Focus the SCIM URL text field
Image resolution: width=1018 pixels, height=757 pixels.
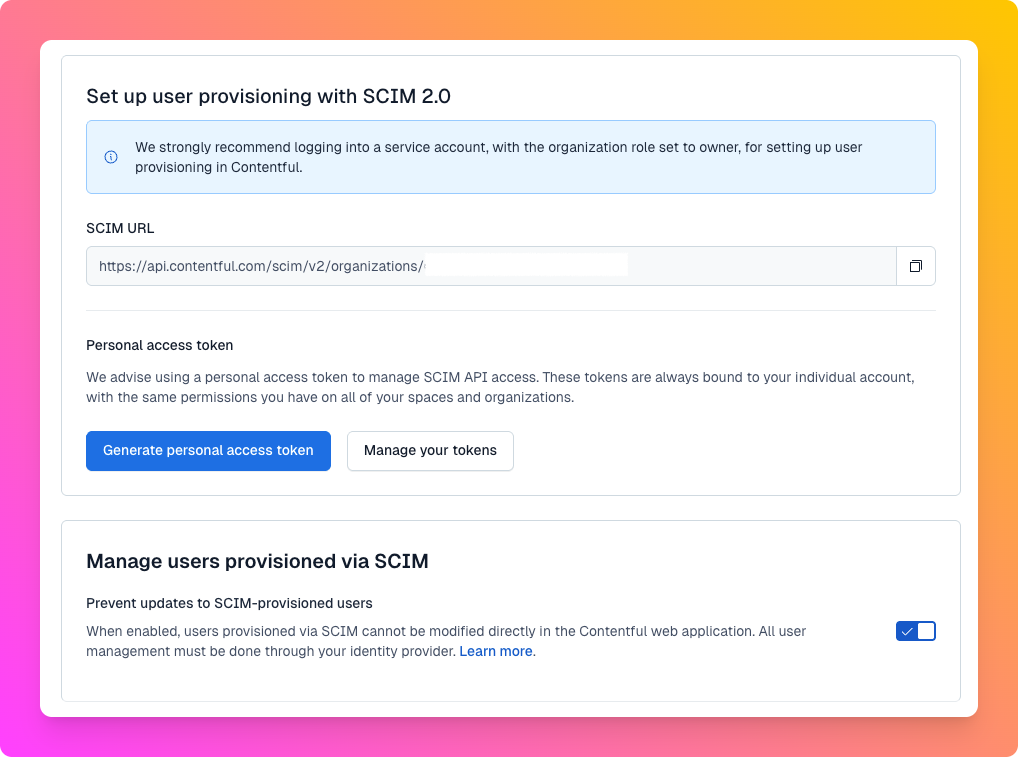click(491, 266)
